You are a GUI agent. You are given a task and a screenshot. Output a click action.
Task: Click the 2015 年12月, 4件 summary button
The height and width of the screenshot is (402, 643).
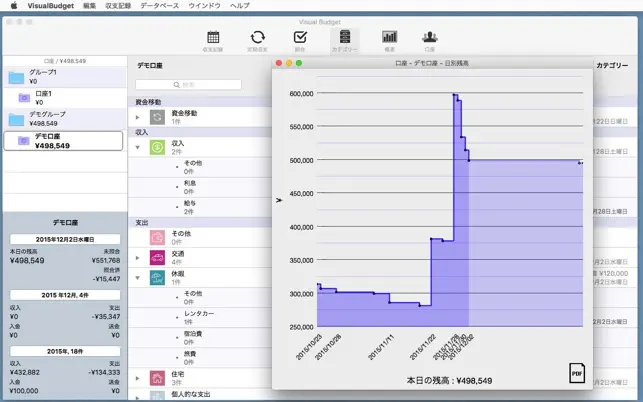[x=65, y=295]
